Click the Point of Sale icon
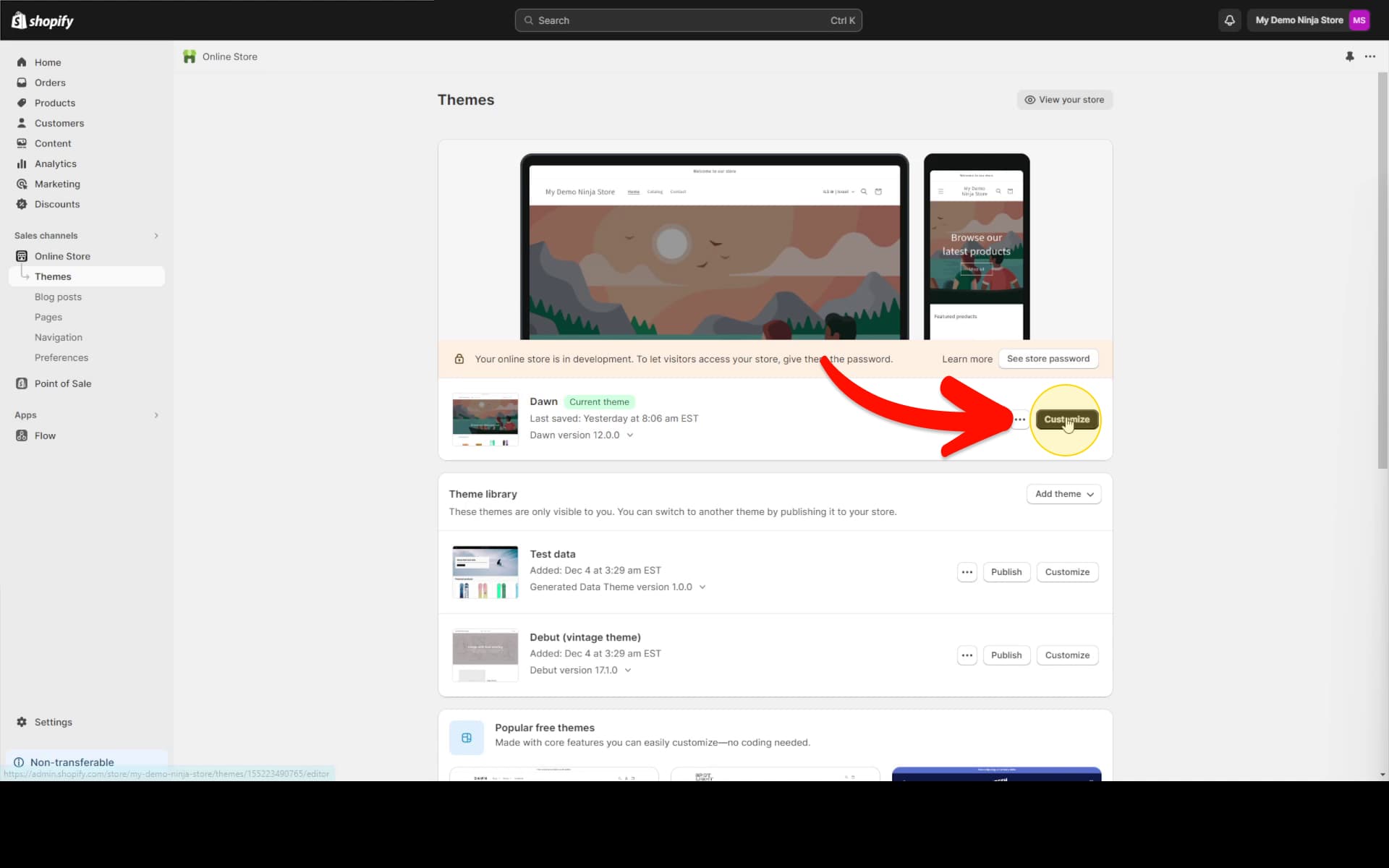 (22, 383)
